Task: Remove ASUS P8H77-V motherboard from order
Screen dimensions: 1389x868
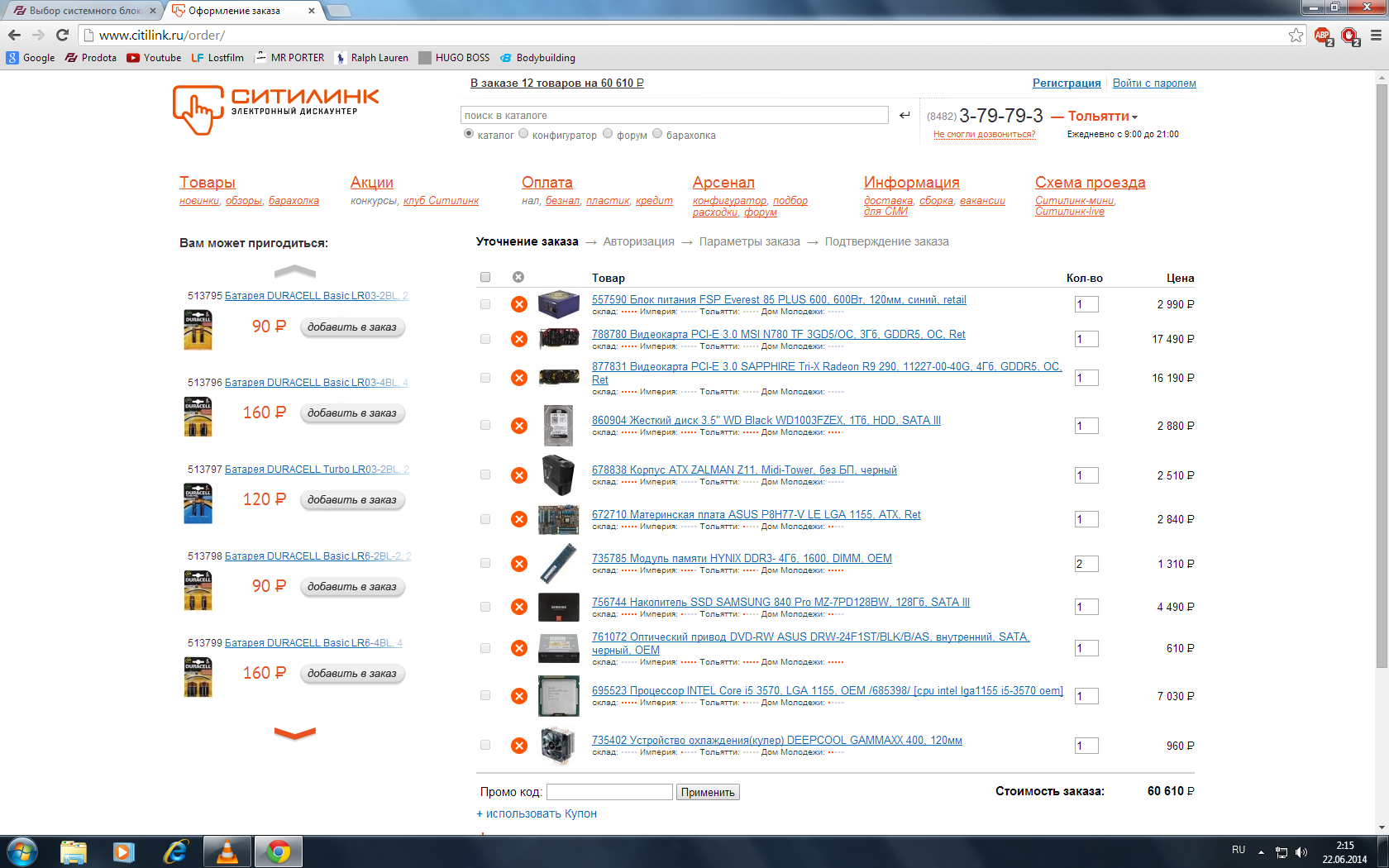Action: [x=519, y=519]
